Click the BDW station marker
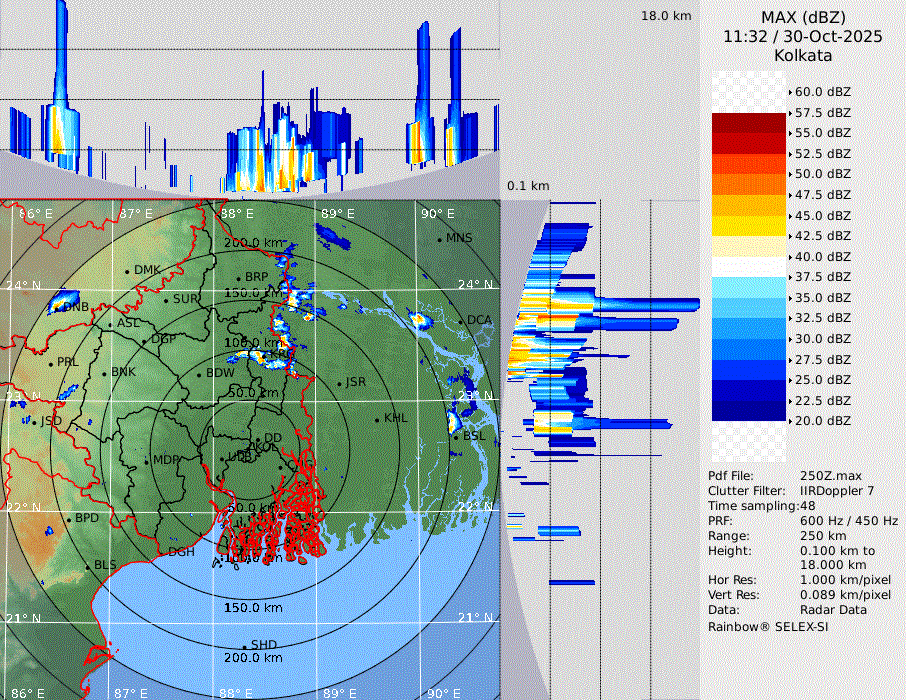Viewport: 906px width, 700px height. 199,374
